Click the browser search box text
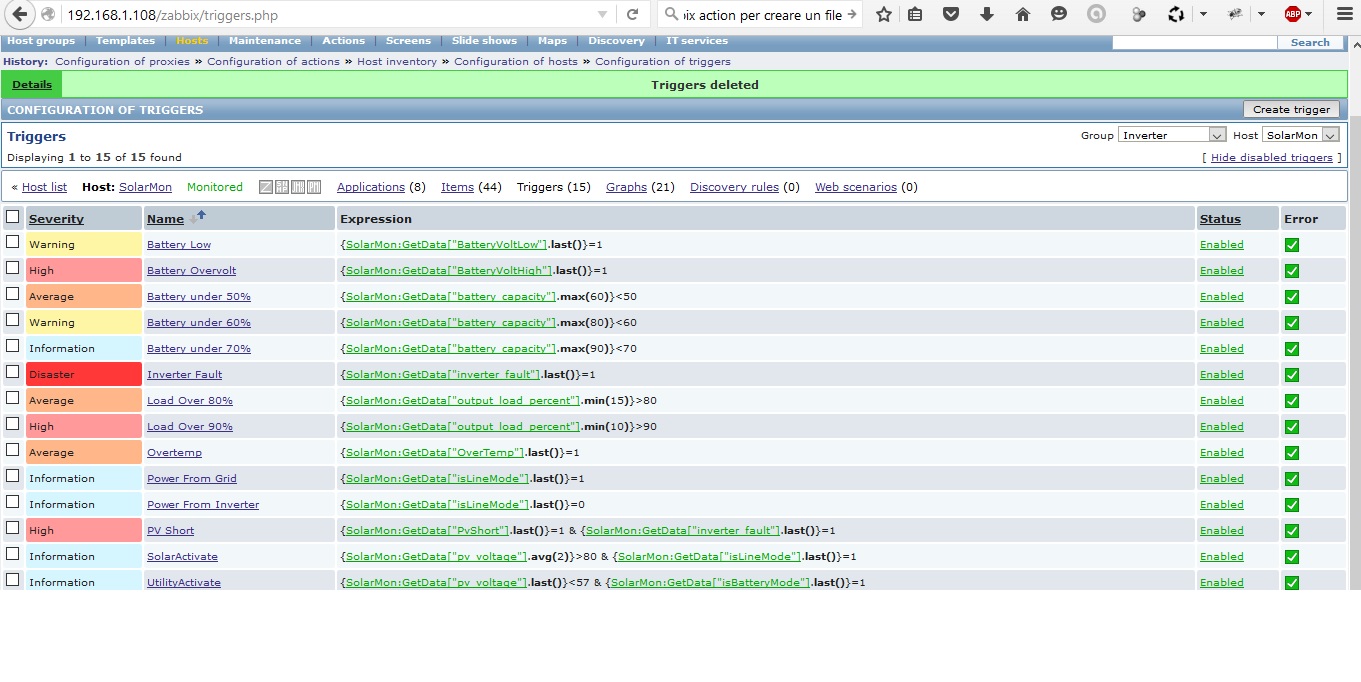This screenshot has height=682, width=1361. (x=764, y=15)
